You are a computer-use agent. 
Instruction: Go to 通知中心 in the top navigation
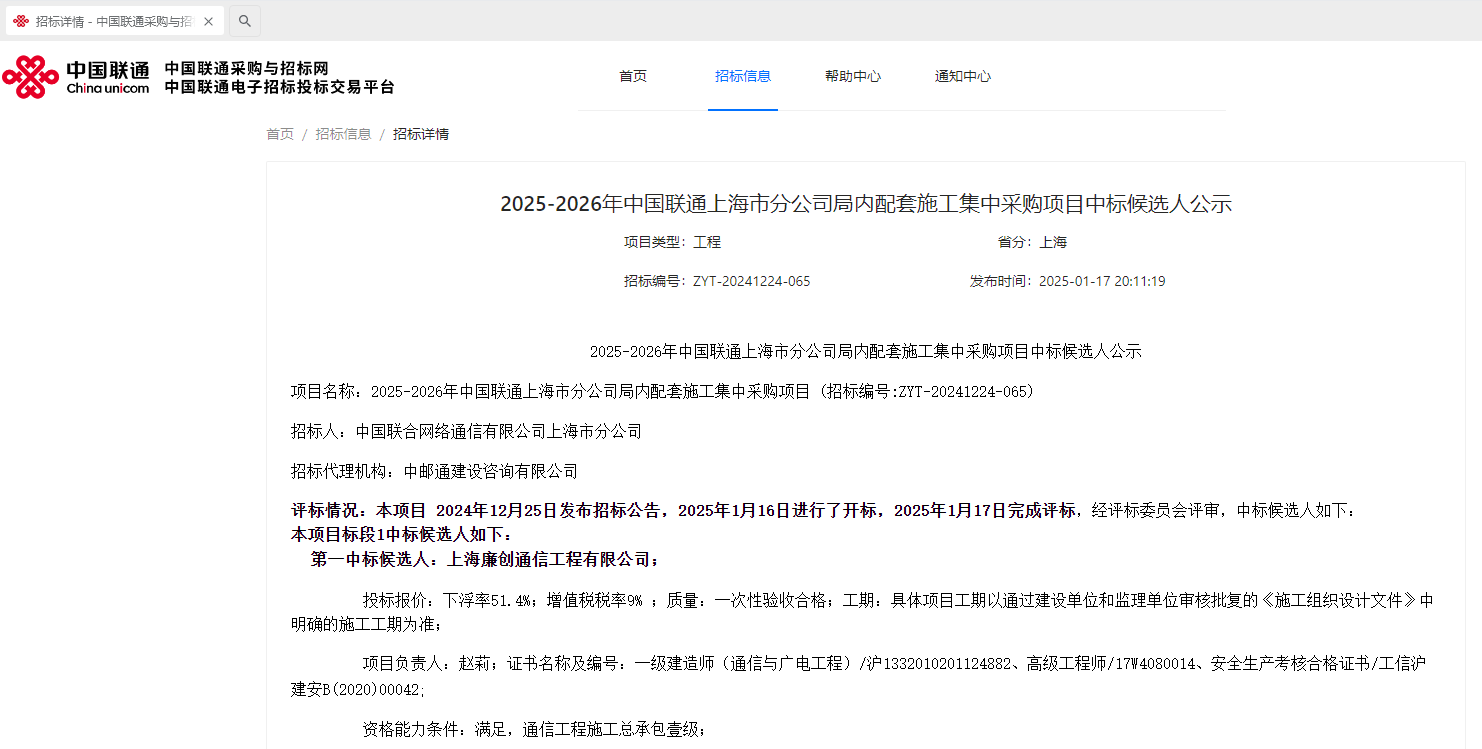click(963, 76)
